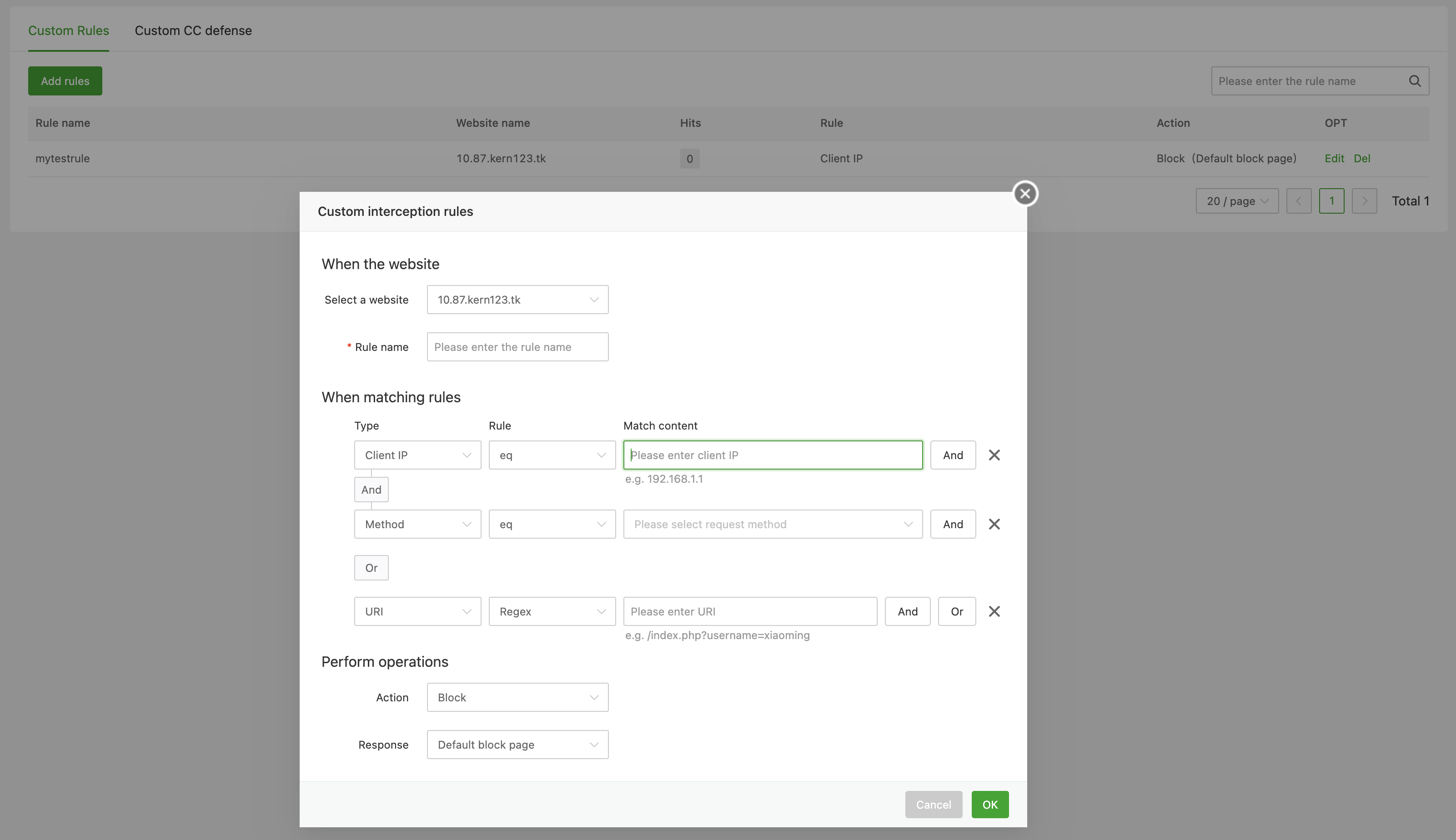1456x840 pixels.
Task: Click the rule name search magnifier icon
Action: (1415, 81)
